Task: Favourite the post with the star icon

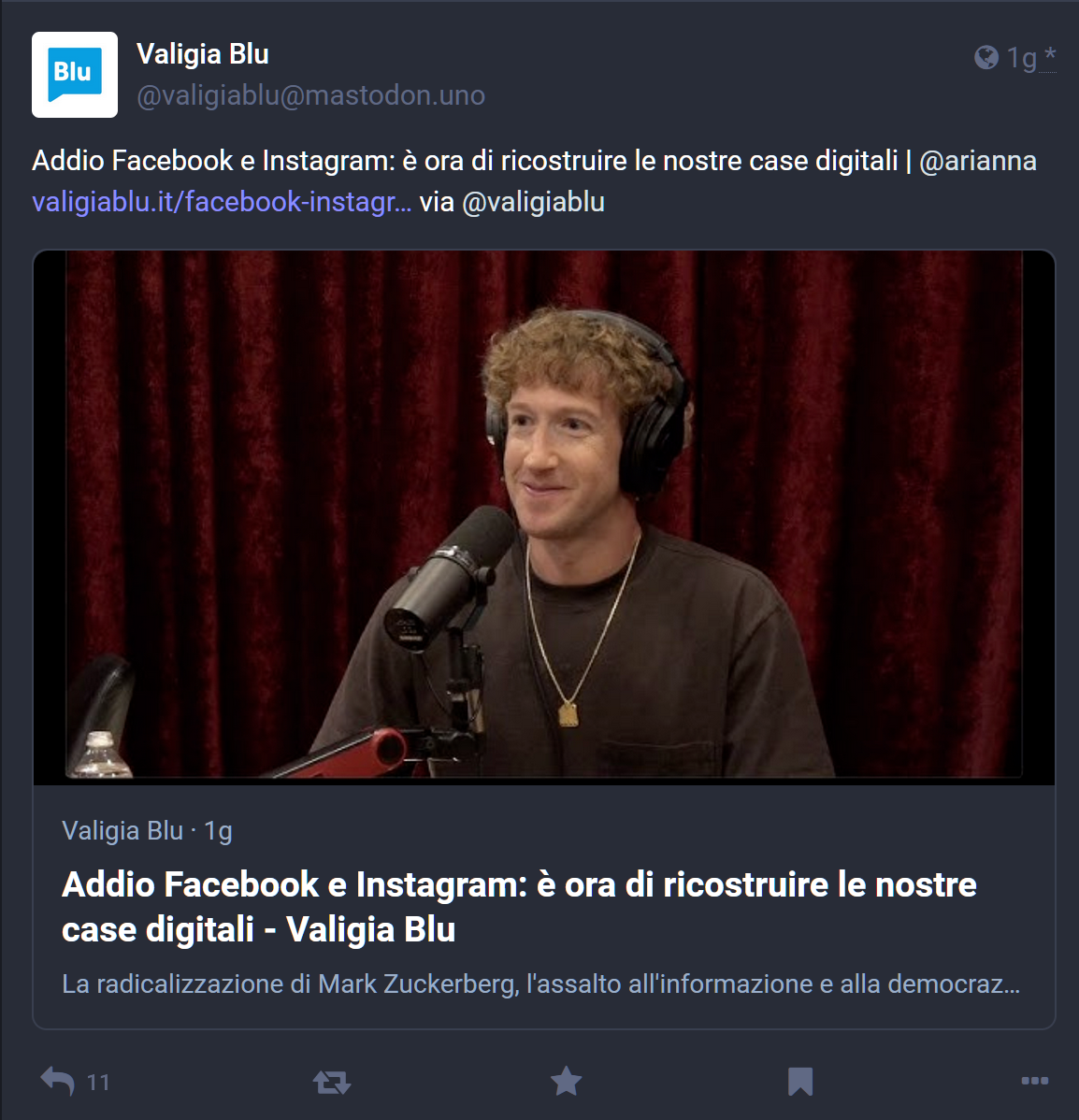Action: click(566, 1081)
